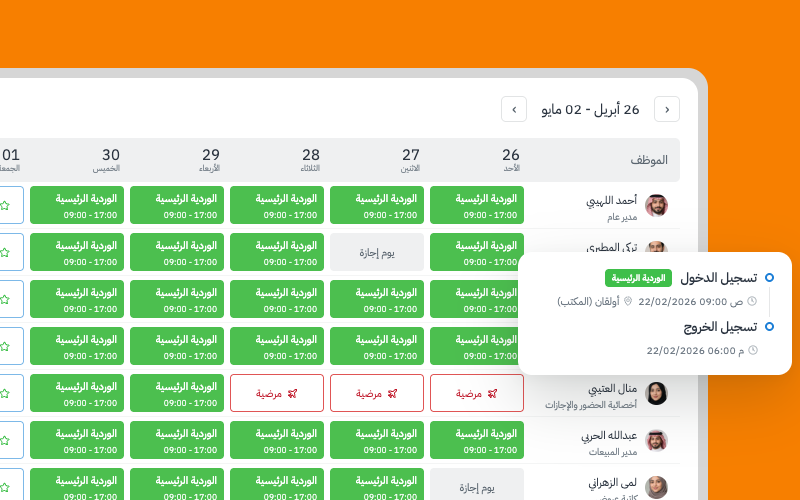The image size is (800, 500).
Task: Select the 27 الاثنين day header
Action: 410,159
